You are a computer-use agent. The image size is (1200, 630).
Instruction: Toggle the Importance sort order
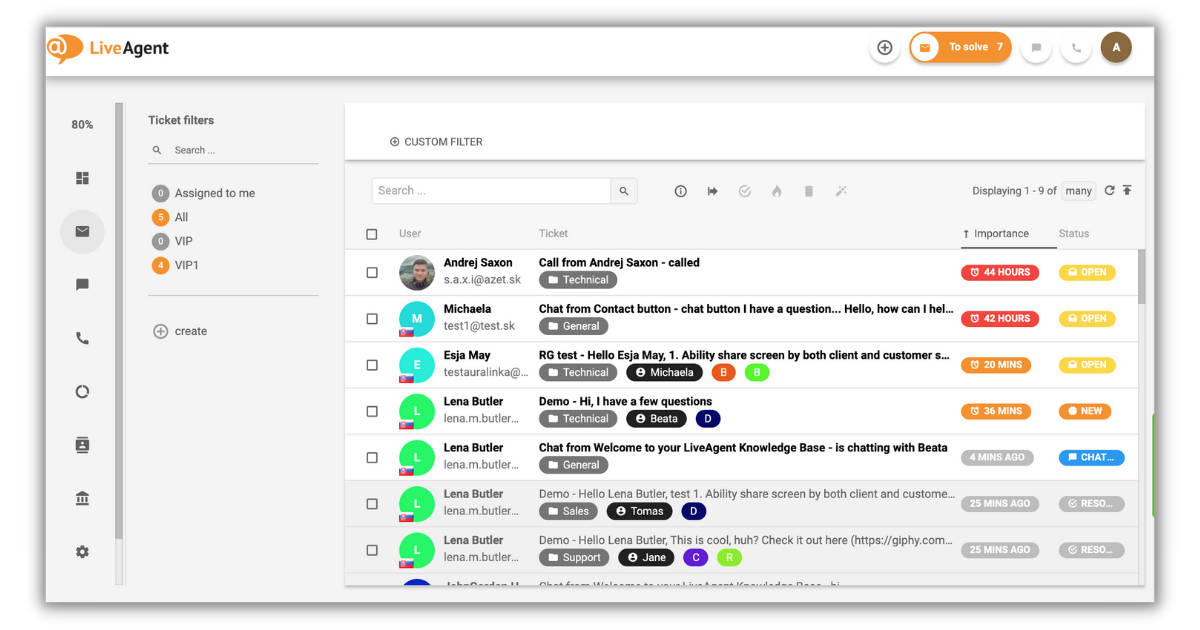point(1000,233)
